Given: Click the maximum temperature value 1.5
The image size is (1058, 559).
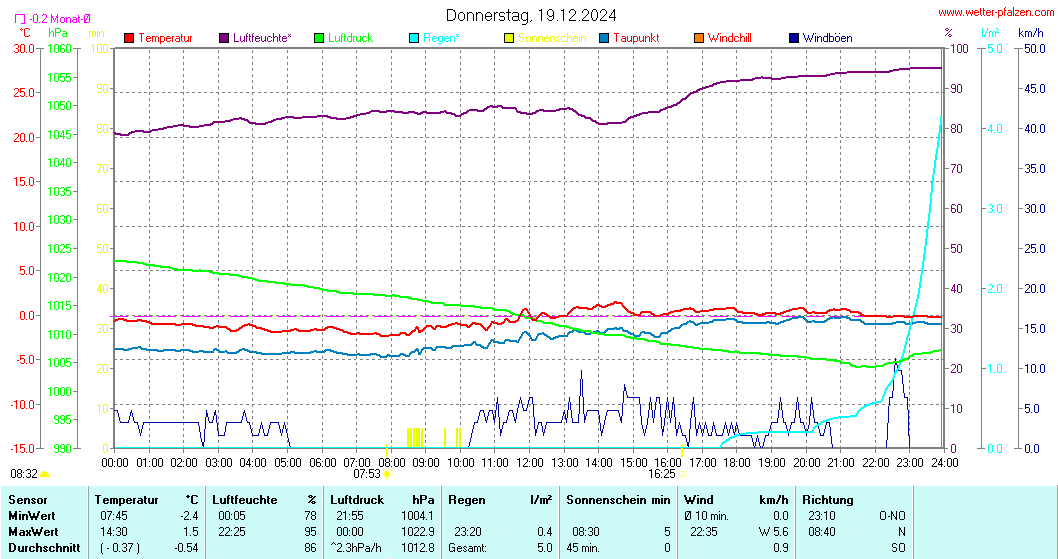Looking at the screenshot, I should (x=192, y=532).
